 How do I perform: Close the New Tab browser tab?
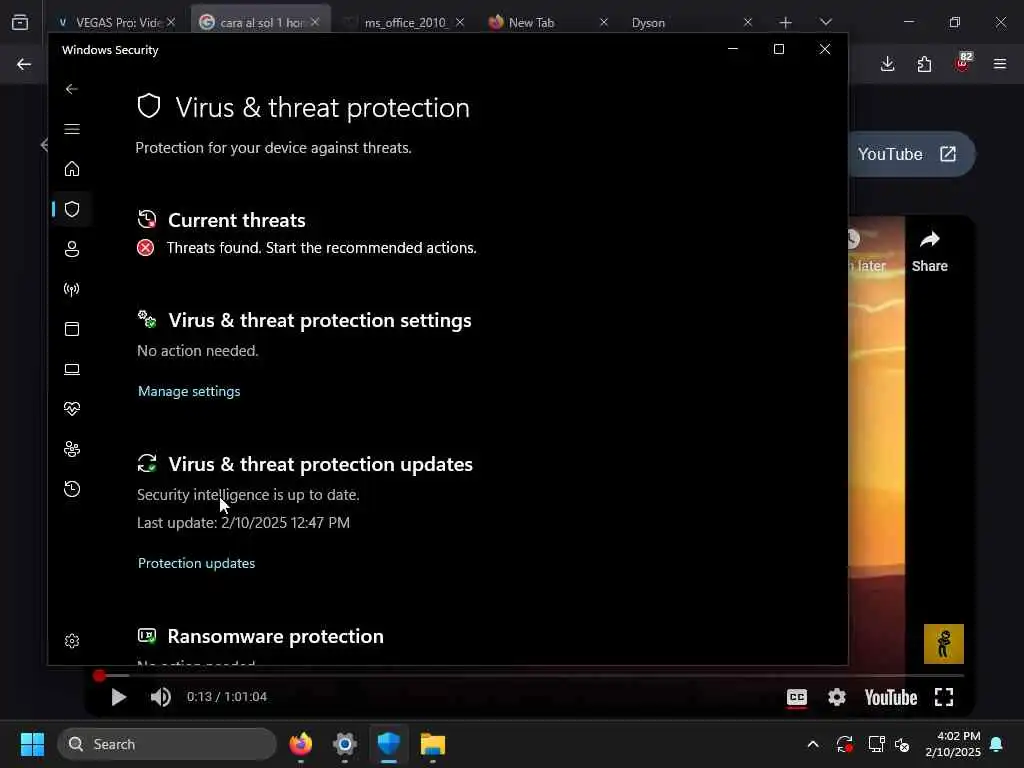tap(603, 22)
